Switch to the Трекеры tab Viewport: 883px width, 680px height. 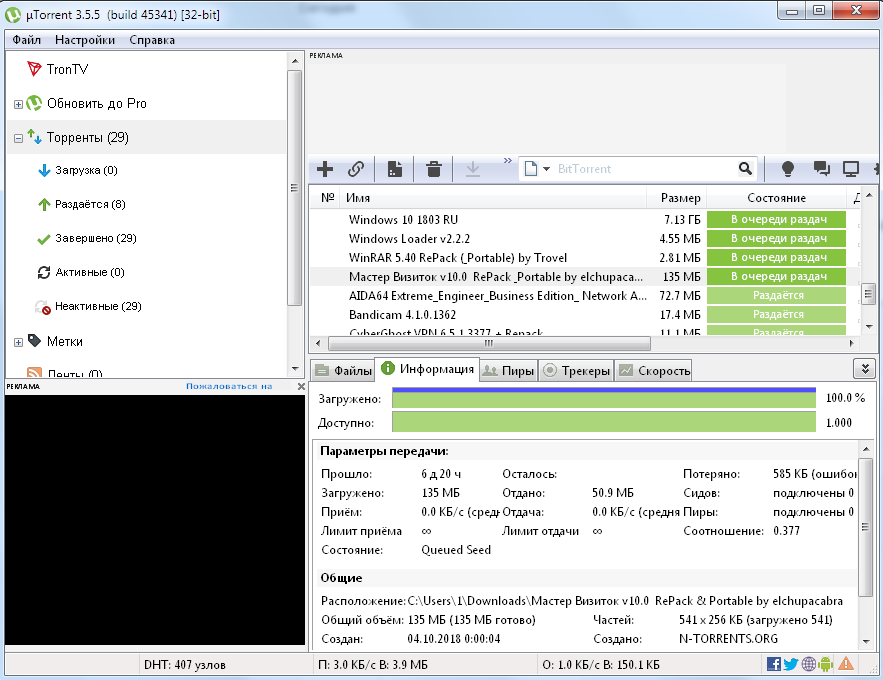[577, 370]
